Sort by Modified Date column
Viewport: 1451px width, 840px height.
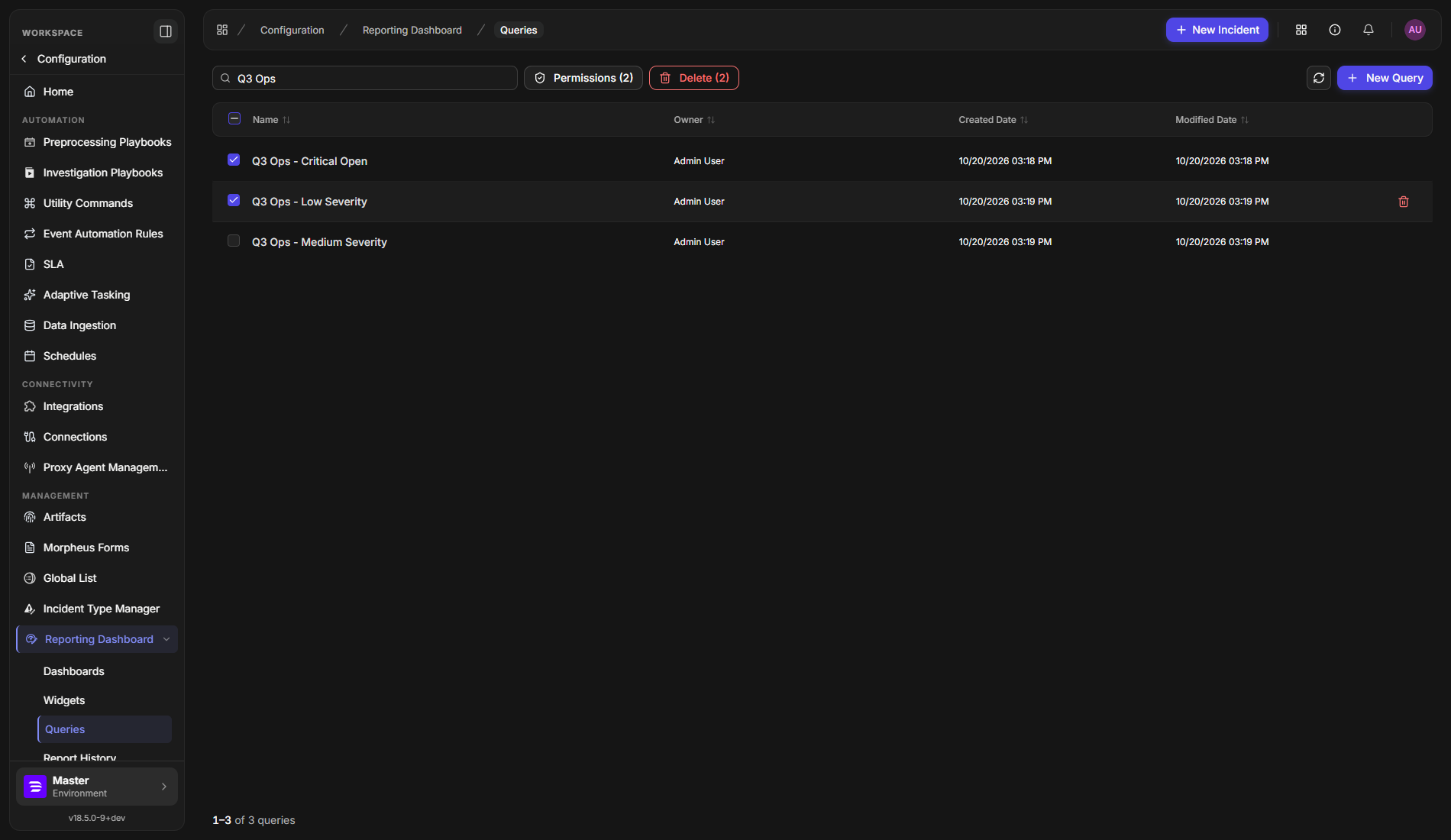tap(1212, 120)
